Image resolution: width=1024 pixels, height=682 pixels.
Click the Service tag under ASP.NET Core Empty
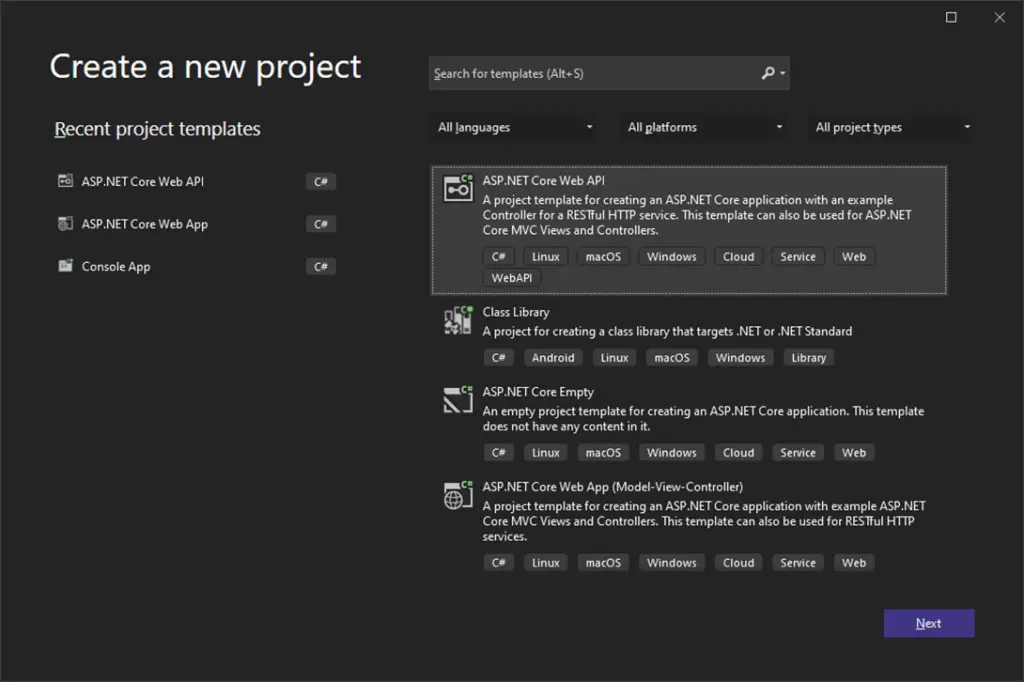[798, 453]
